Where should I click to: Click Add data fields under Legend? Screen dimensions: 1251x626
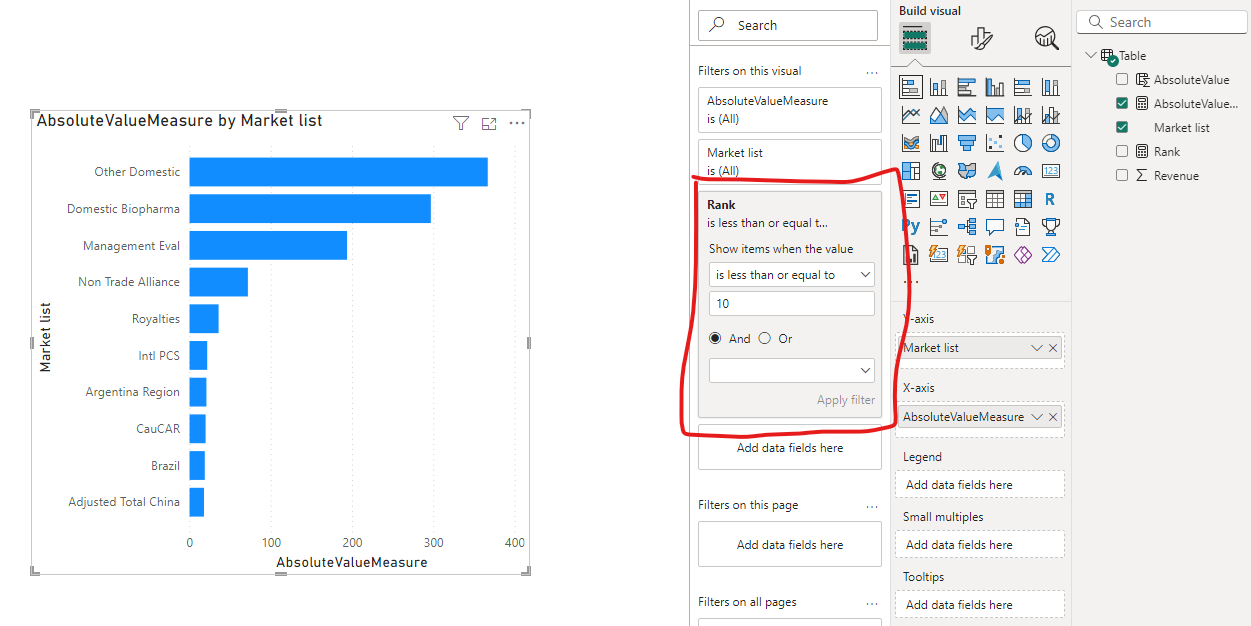980,485
